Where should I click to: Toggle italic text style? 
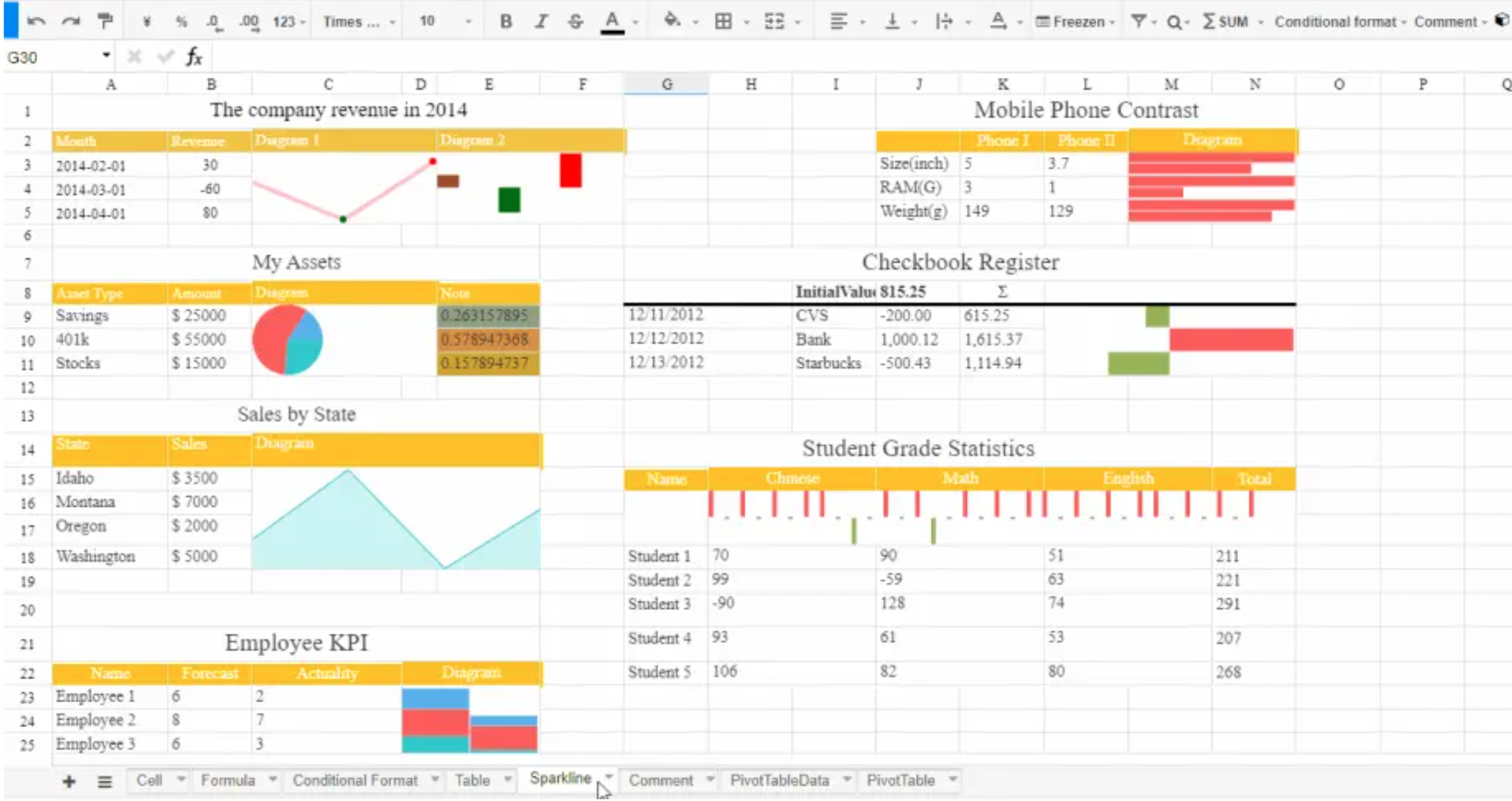pyautogui.click(x=540, y=22)
